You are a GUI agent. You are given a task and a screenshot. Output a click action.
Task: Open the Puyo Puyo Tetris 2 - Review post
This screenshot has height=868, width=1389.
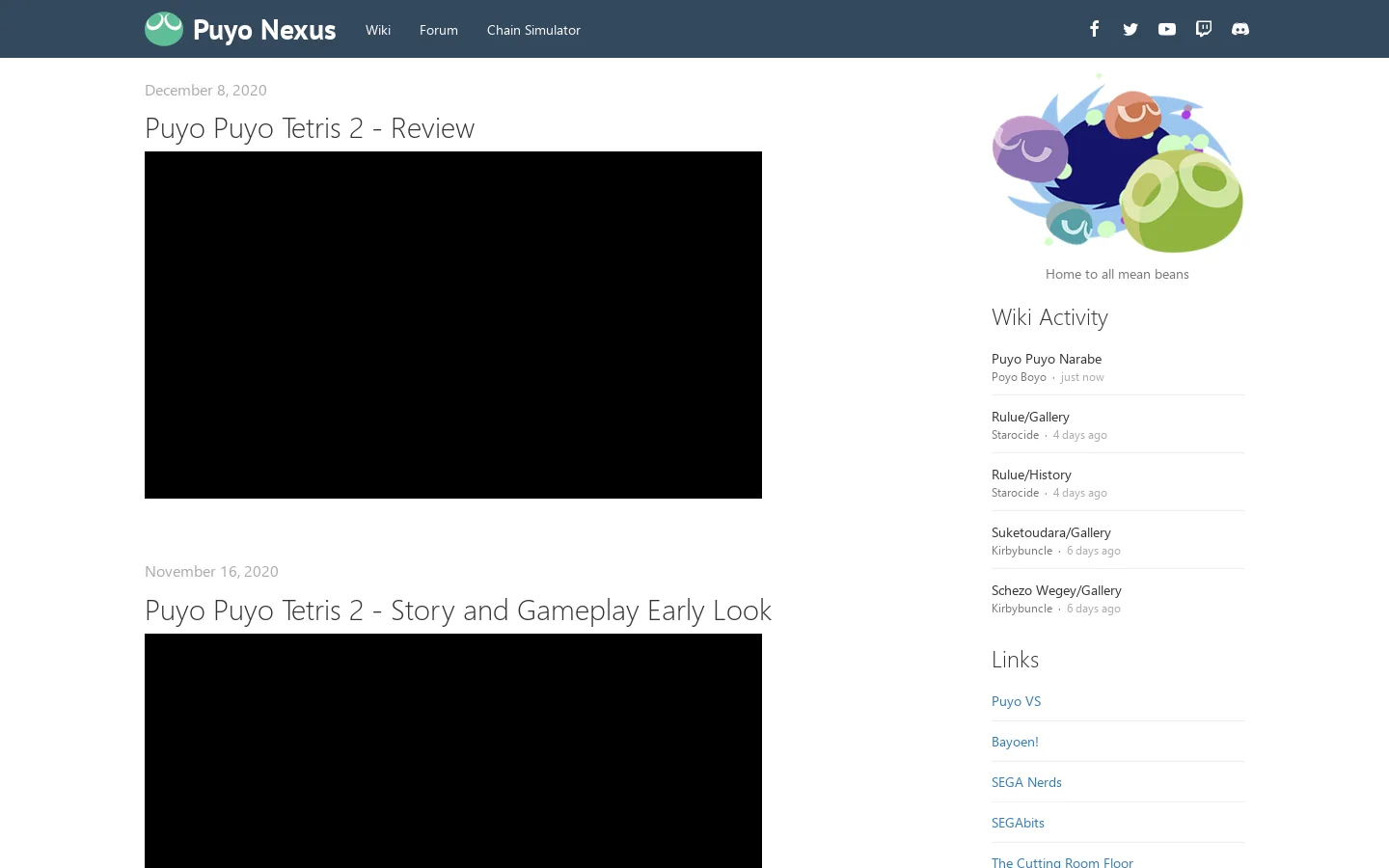tap(310, 127)
